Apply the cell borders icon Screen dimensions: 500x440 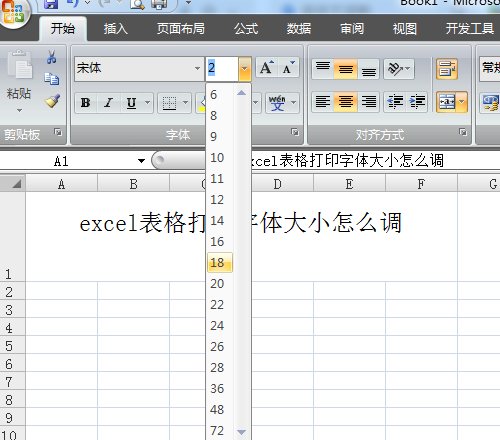pyautogui.click(x=169, y=103)
